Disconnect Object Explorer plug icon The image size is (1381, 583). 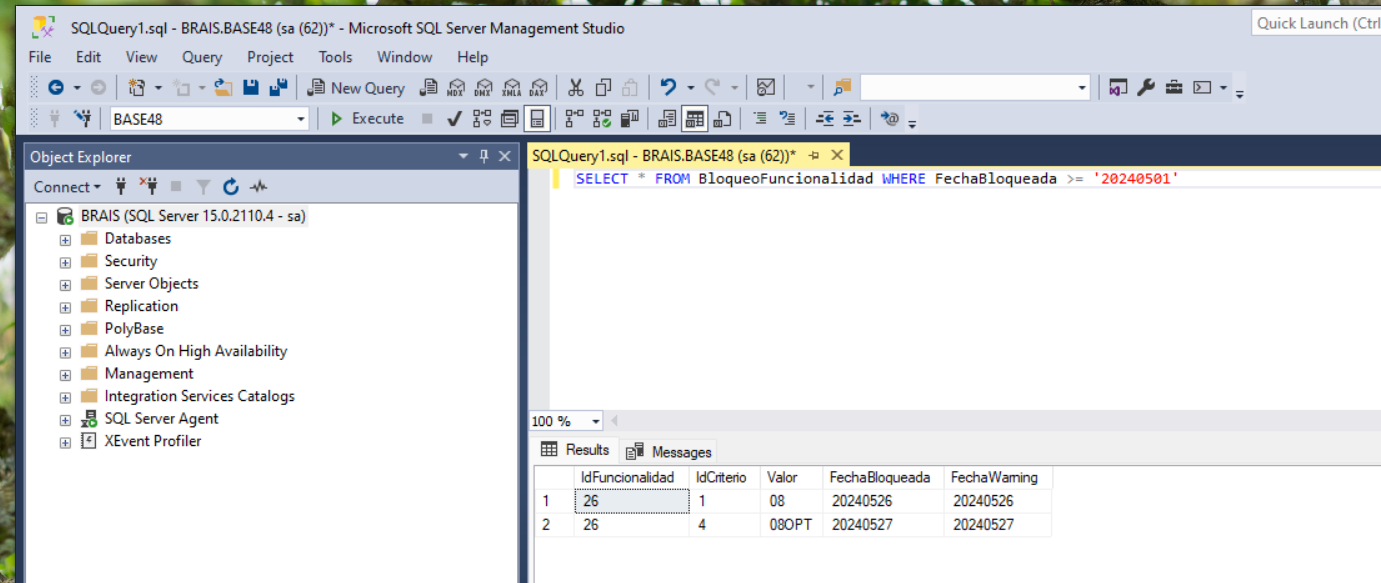(148, 186)
